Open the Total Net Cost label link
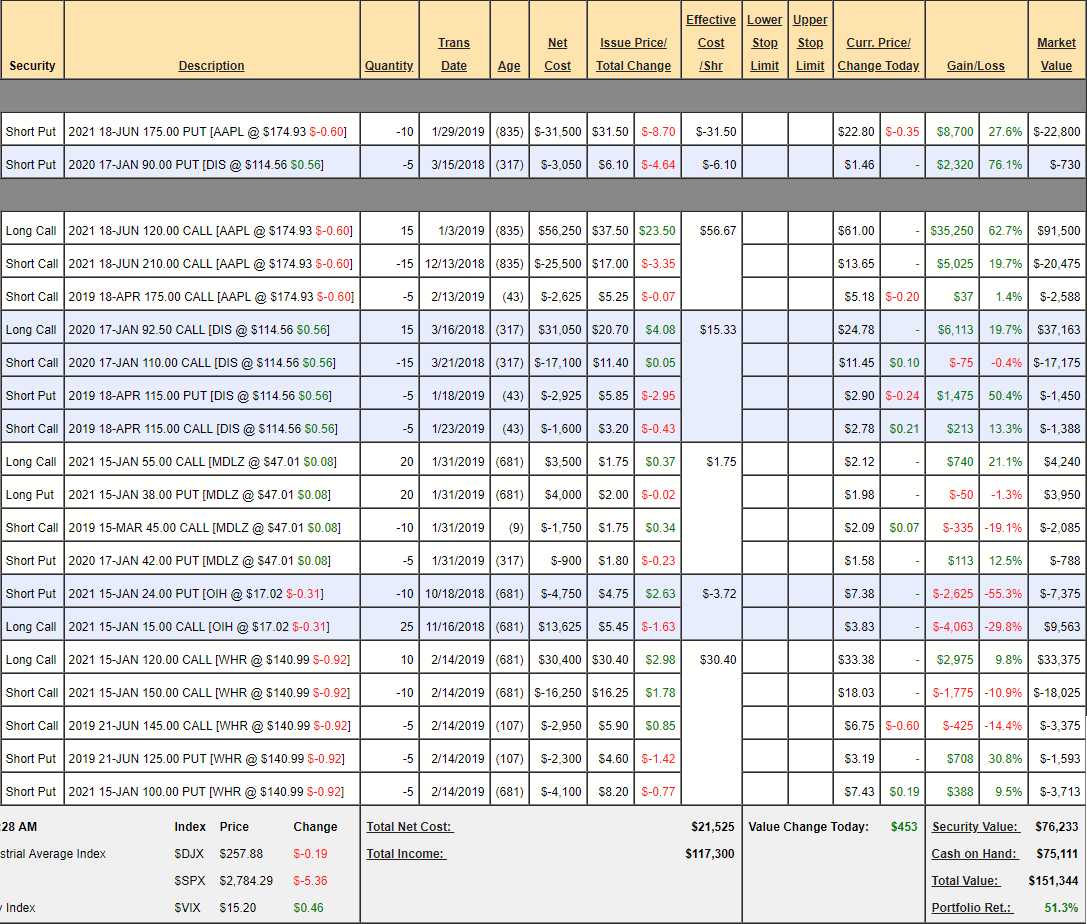The height and width of the screenshot is (924, 1087). [409, 827]
